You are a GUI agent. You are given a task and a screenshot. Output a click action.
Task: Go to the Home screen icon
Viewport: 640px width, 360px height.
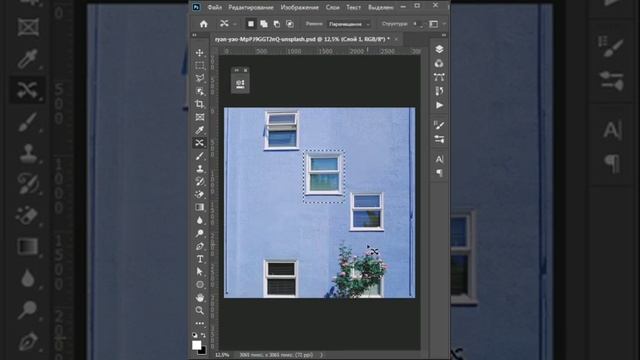[x=204, y=24]
